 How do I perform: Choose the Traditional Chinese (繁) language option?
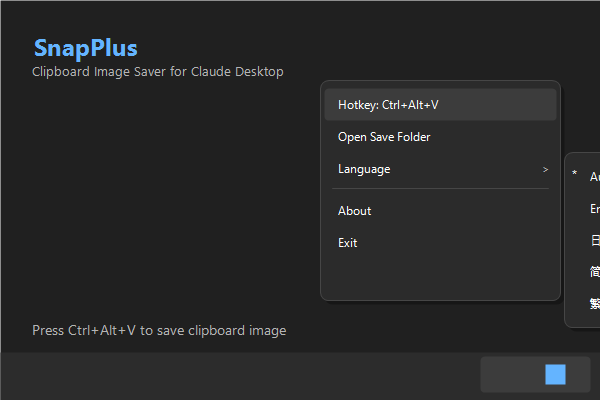tap(595, 304)
